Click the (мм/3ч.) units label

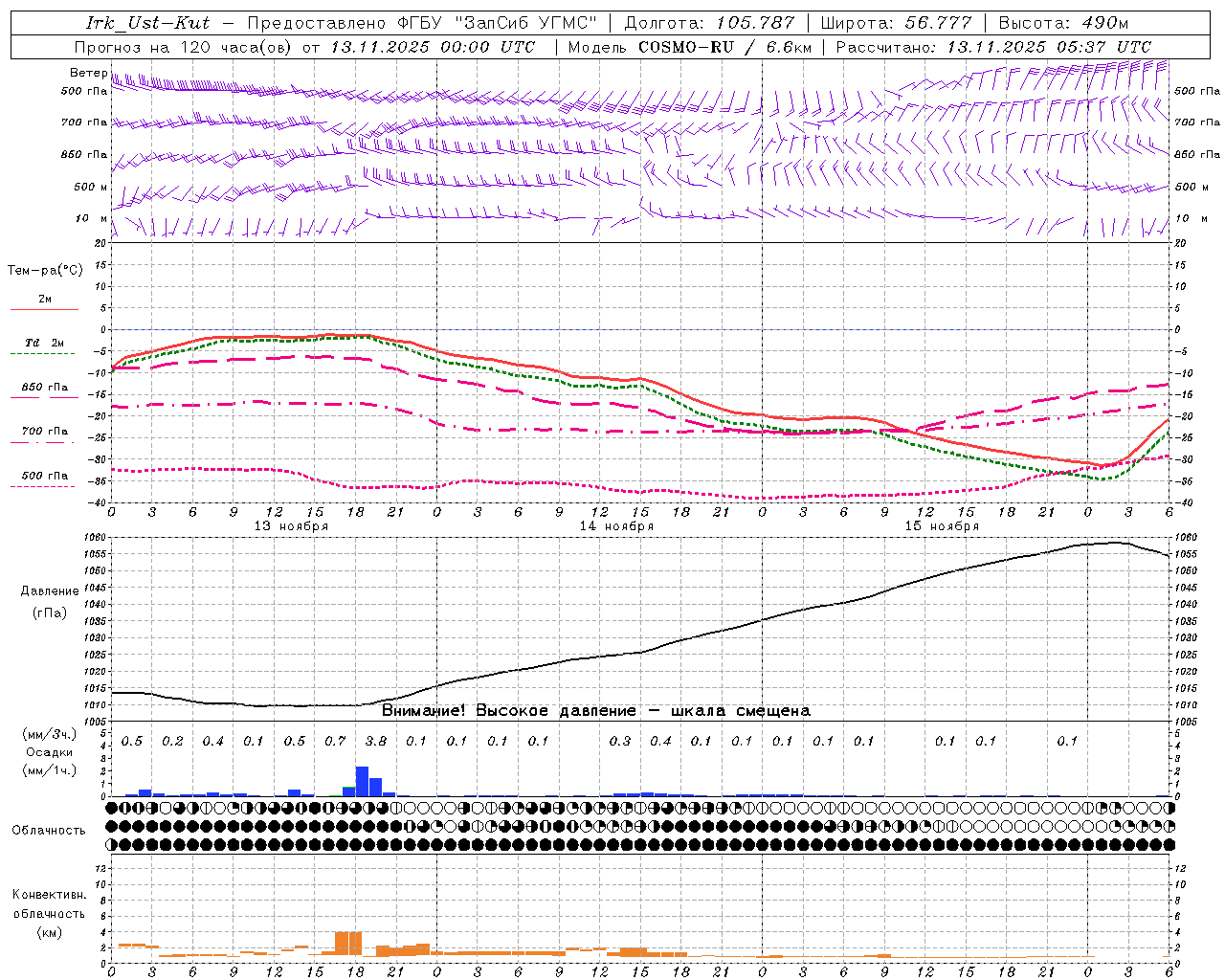coord(49,734)
